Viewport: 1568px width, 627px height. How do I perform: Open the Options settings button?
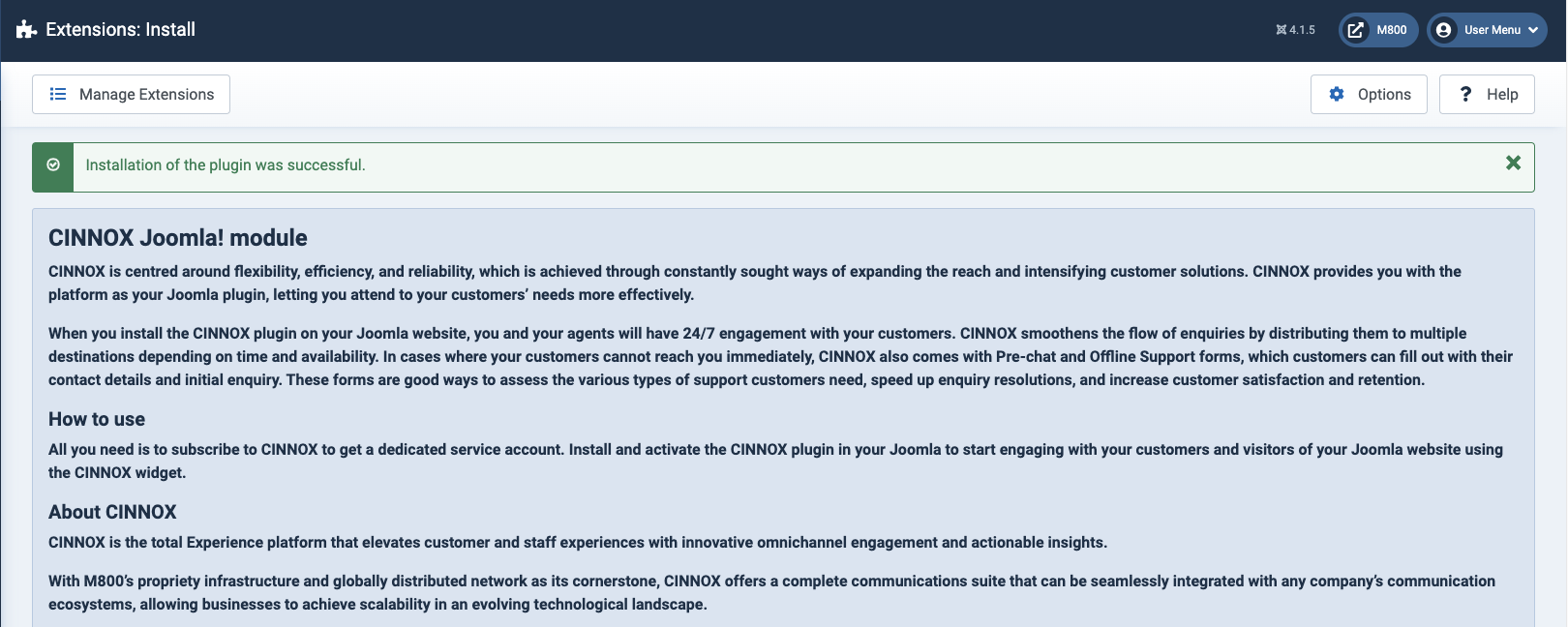pyautogui.click(x=1383, y=94)
